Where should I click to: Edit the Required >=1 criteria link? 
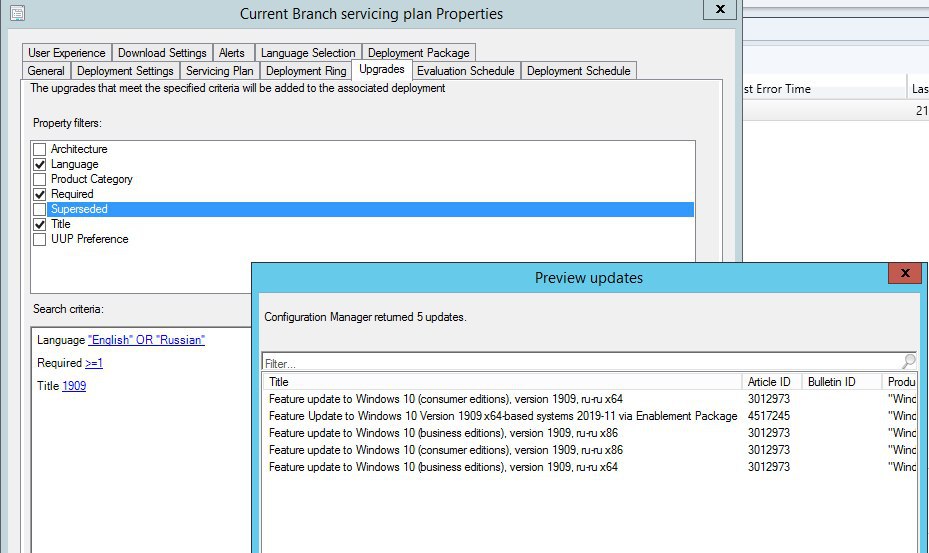point(94,363)
